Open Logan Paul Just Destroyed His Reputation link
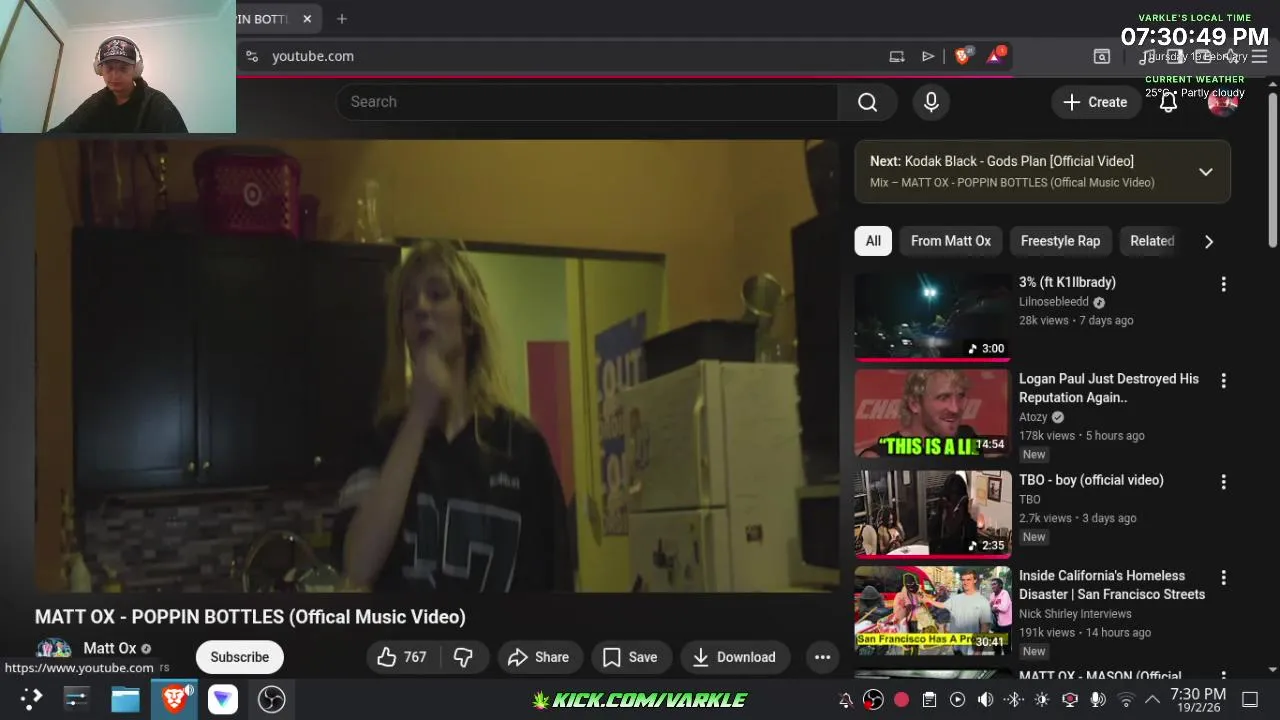The width and height of the screenshot is (1280, 720). coord(1109,388)
